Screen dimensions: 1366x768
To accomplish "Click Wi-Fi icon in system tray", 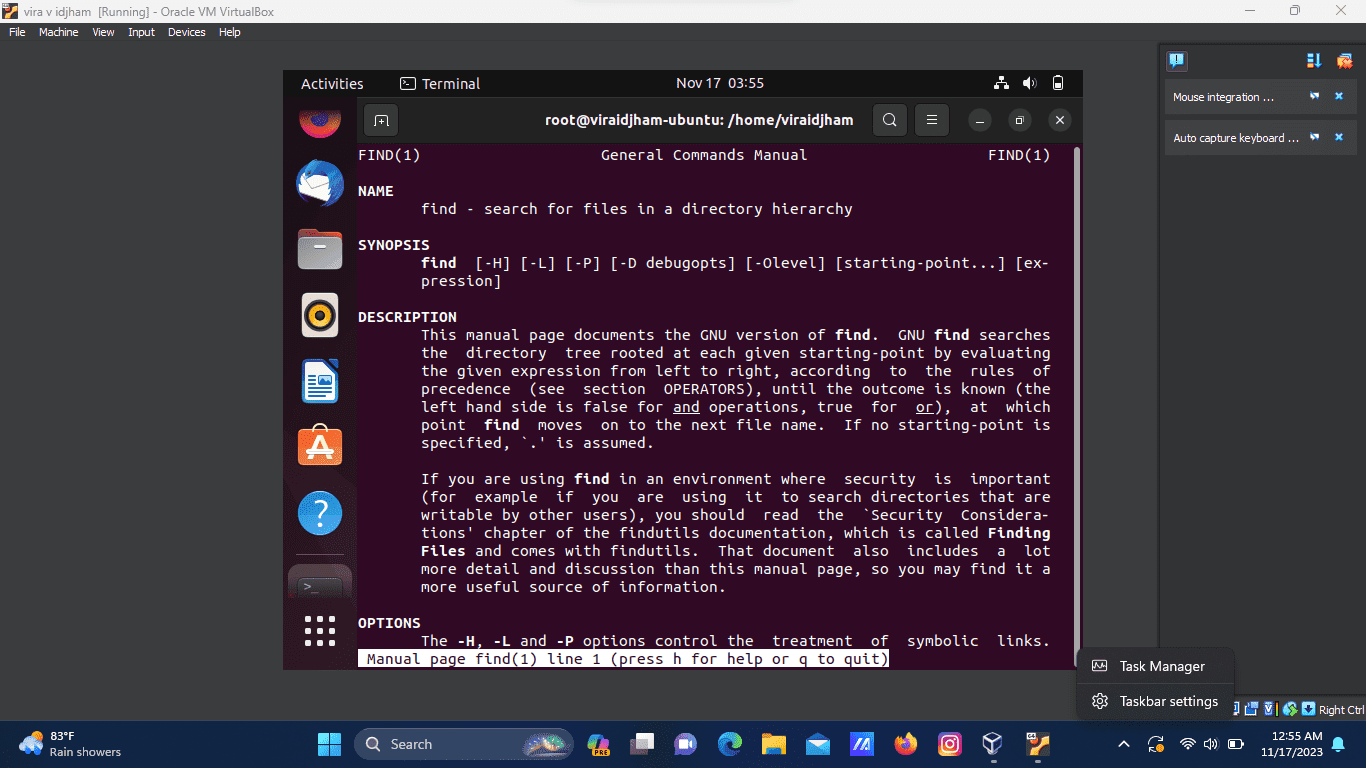I will [1188, 744].
